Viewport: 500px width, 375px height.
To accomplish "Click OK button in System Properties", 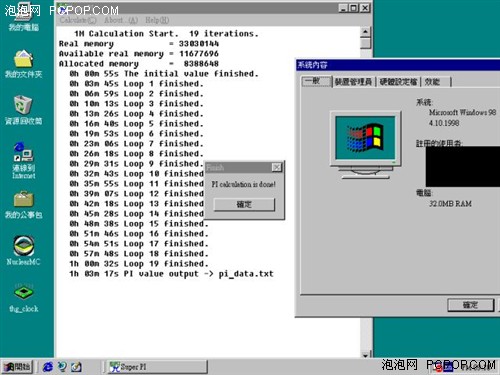I will (x=470, y=305).
